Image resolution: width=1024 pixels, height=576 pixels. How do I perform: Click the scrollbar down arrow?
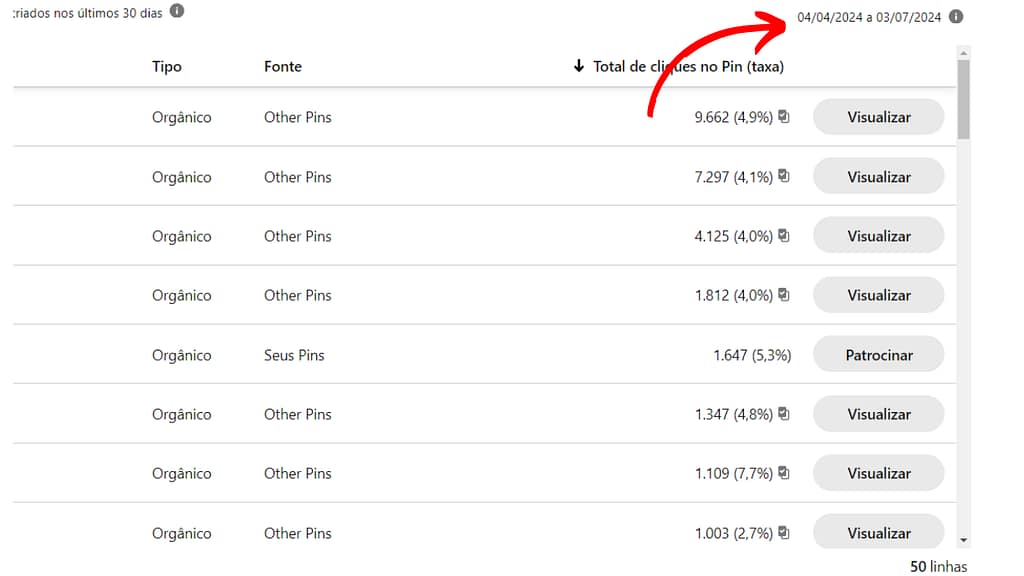tap(963, 540)
